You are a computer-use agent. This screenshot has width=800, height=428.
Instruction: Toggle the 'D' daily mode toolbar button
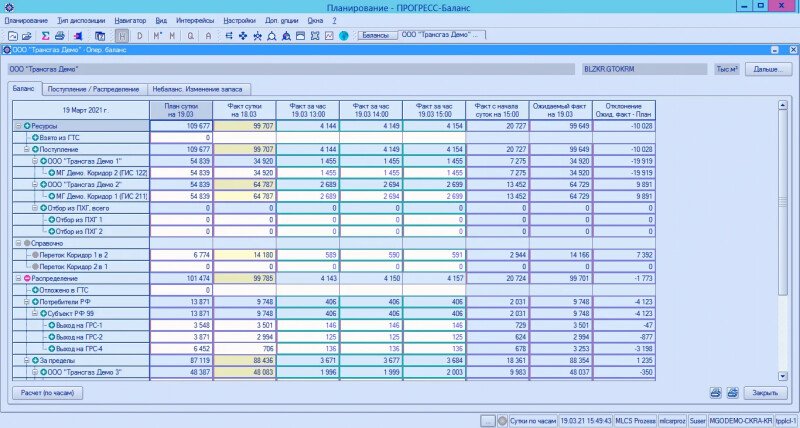(139, 36)
